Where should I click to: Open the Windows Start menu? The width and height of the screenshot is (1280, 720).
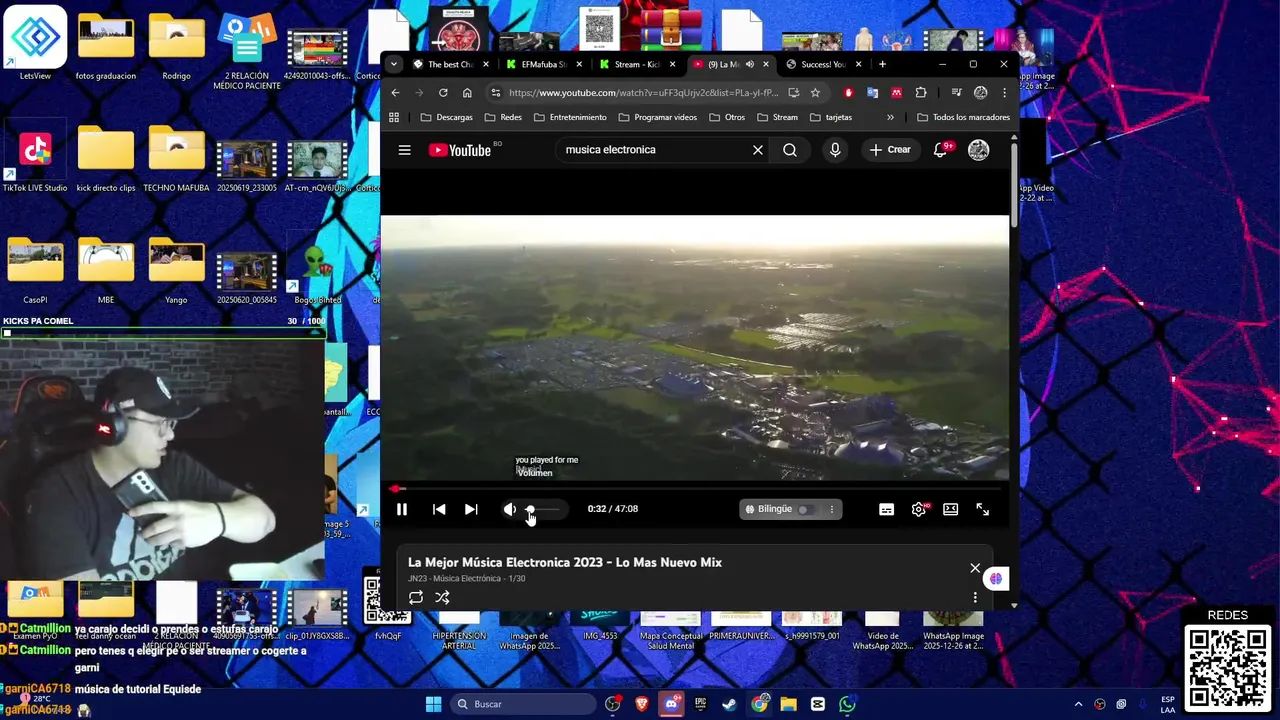[433, 704]
